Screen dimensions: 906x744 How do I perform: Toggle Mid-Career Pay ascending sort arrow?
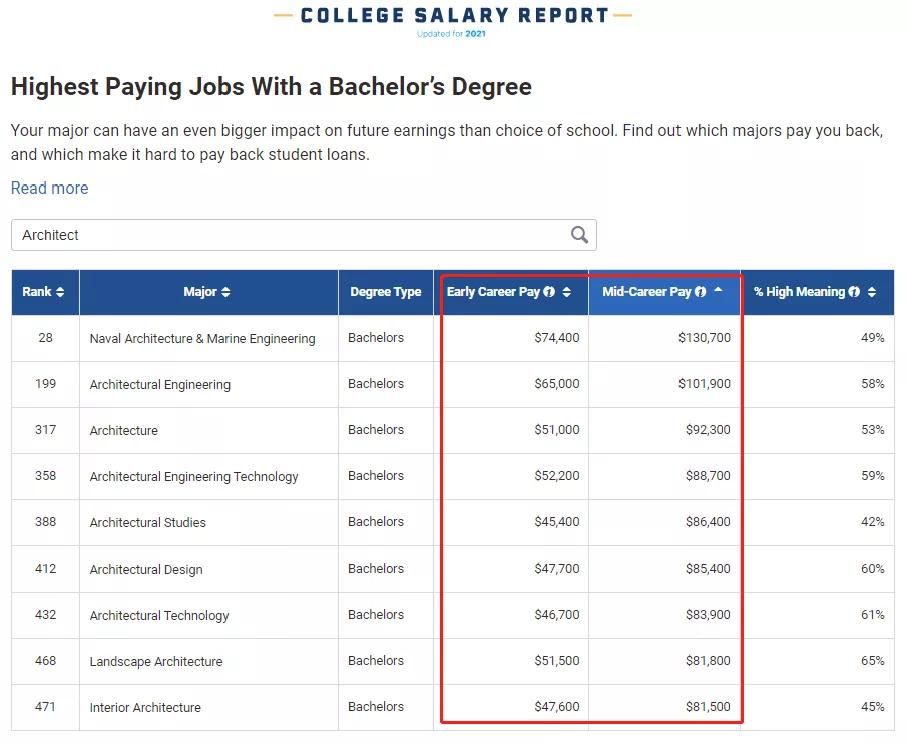point(718,290)
